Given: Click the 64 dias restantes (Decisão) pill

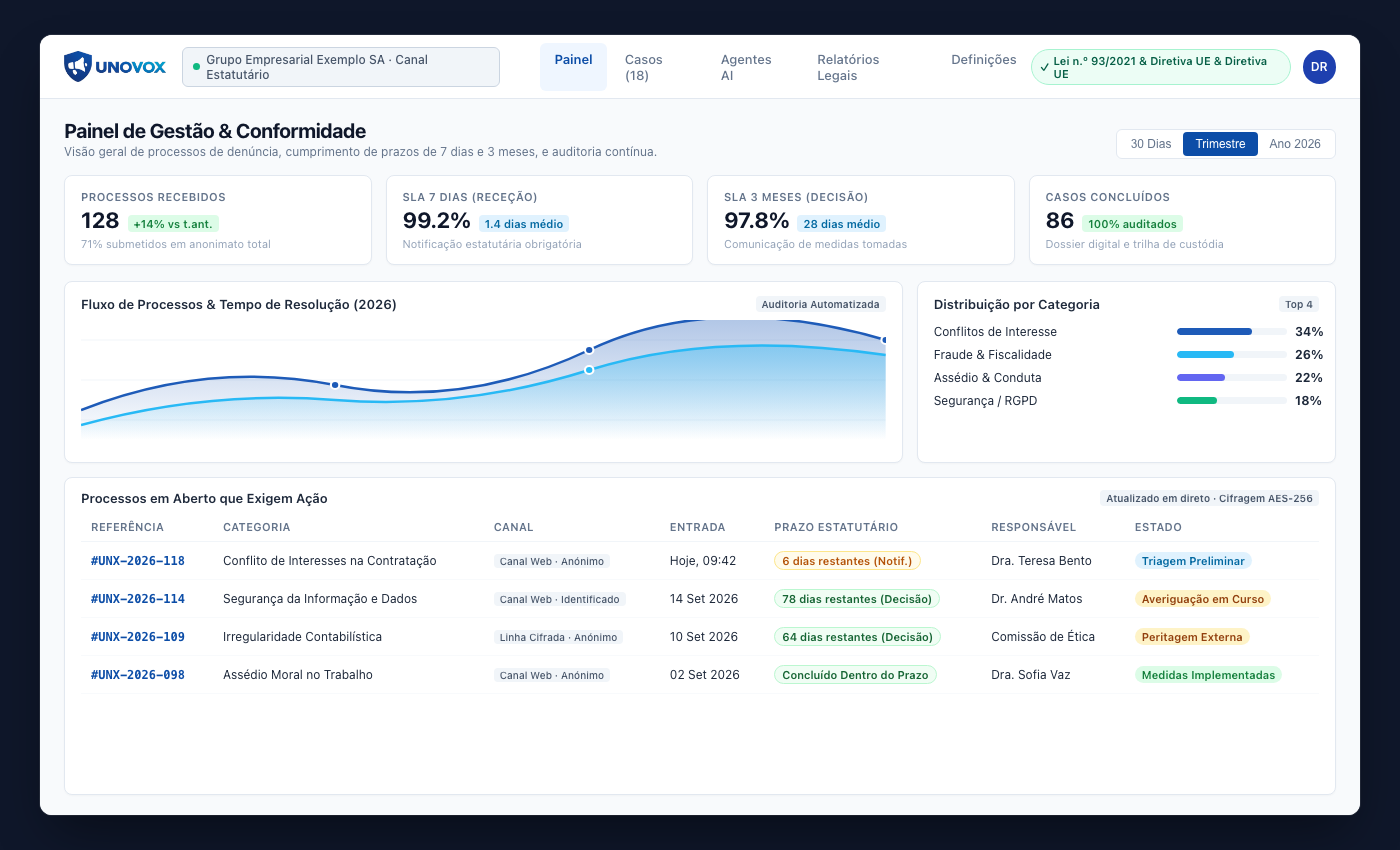Looking at the screenshot, I should click(x=857, y=637).
